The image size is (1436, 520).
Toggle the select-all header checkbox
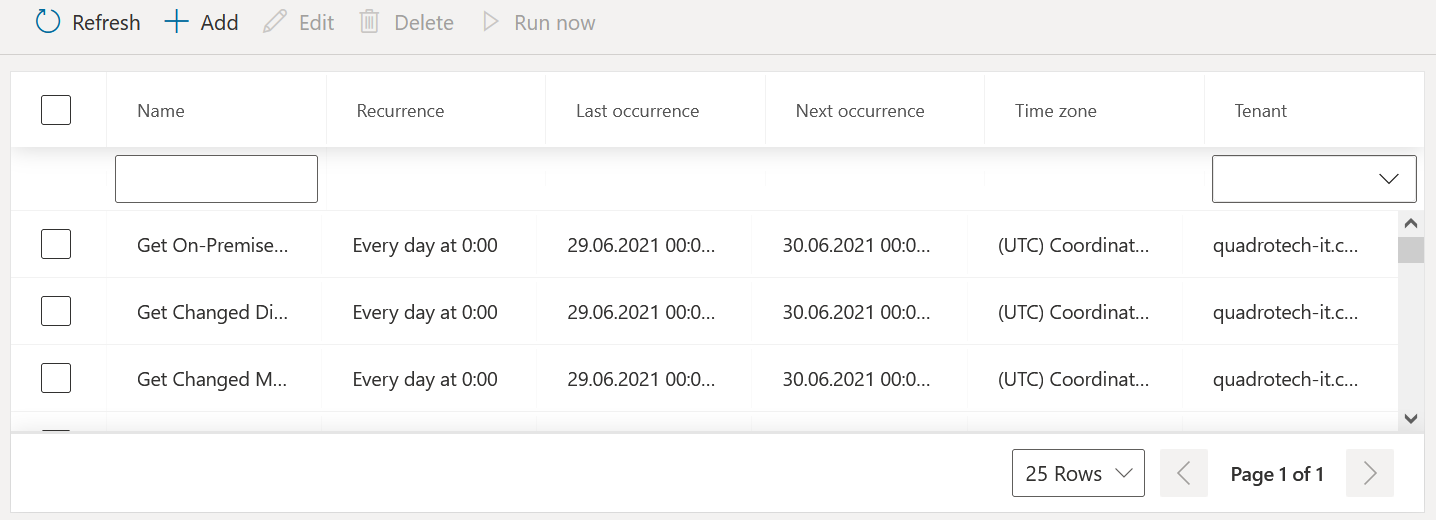pyautogui.click(x=56, y=110)
